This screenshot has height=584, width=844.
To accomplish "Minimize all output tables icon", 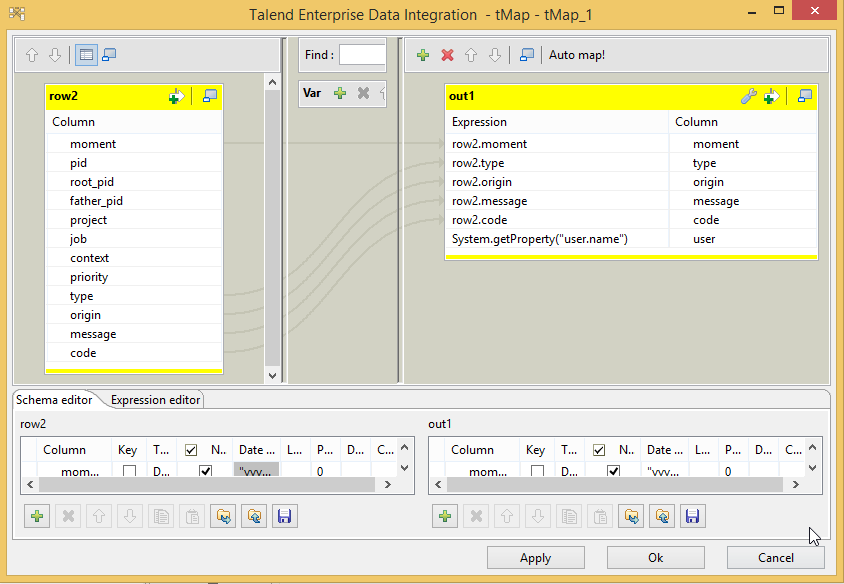I will pyautogui.click(x=527, y=55).
